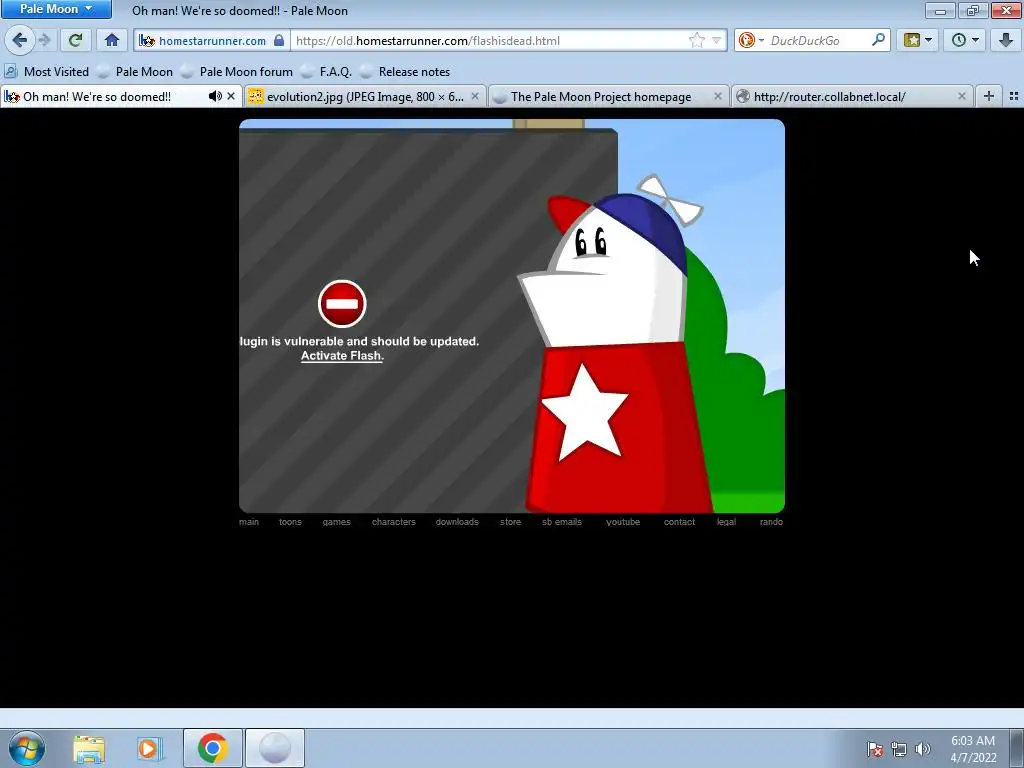Open Windows Media Player from taskbar
Screen dimensions: 1024x768
(x=150, y=748)
